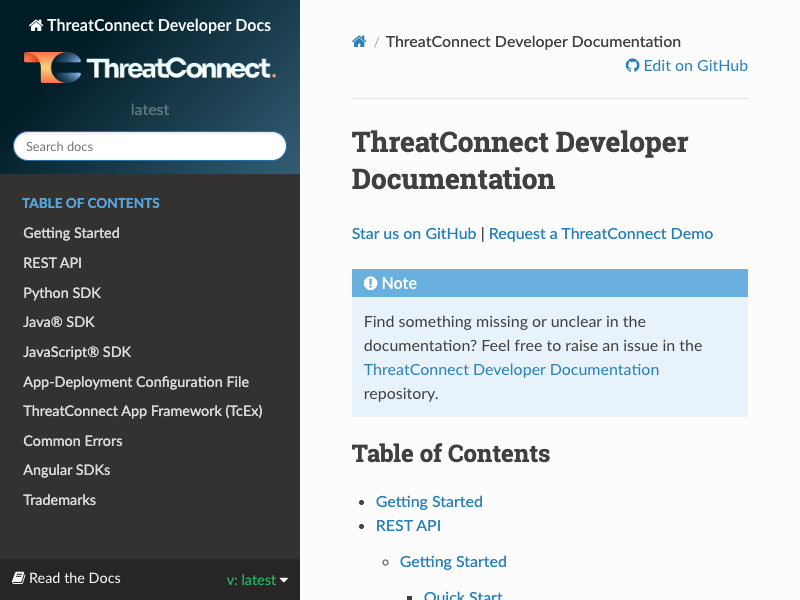This screenshot has height=600, width=800.
Task: Open Java® SDK sidebar entry
Action: pos(59,322)
